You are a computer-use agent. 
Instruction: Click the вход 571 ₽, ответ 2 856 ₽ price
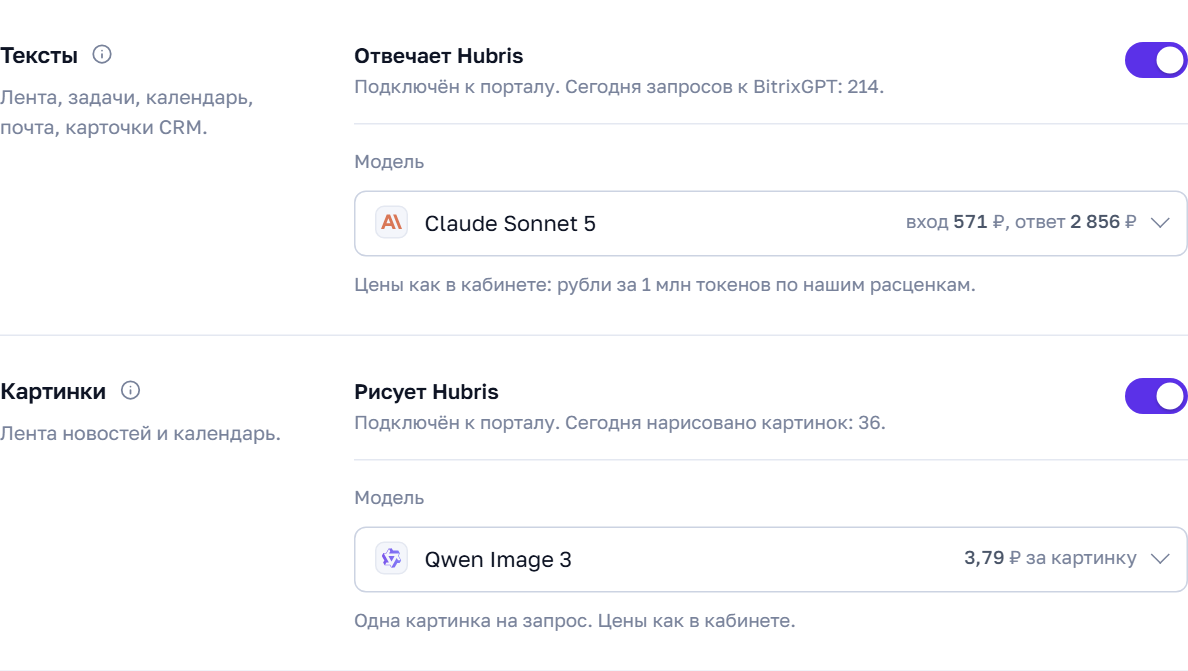[x=1021, y=222]
